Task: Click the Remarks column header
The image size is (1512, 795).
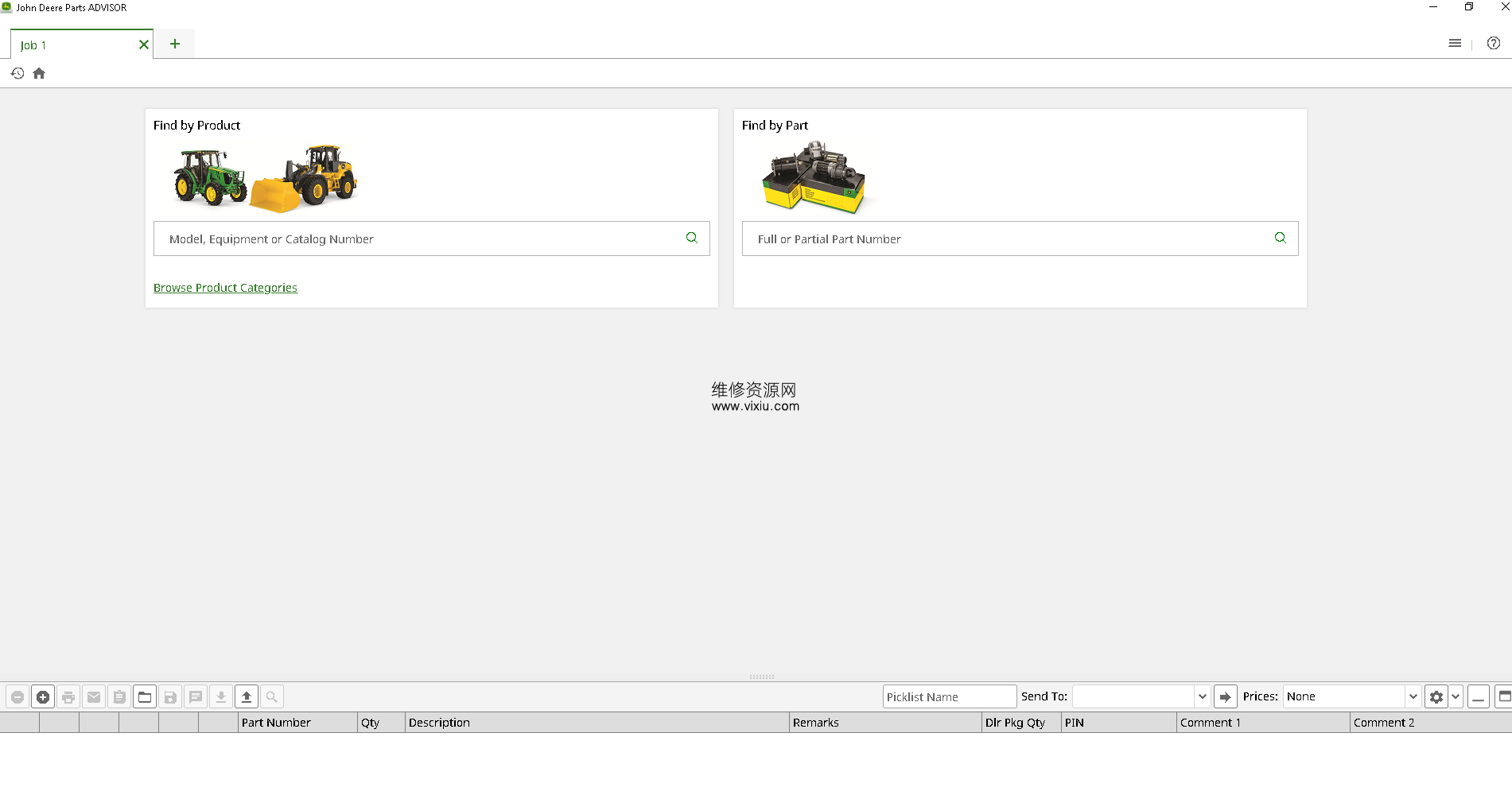Action: pyautogui.click(x=886, y=723)
